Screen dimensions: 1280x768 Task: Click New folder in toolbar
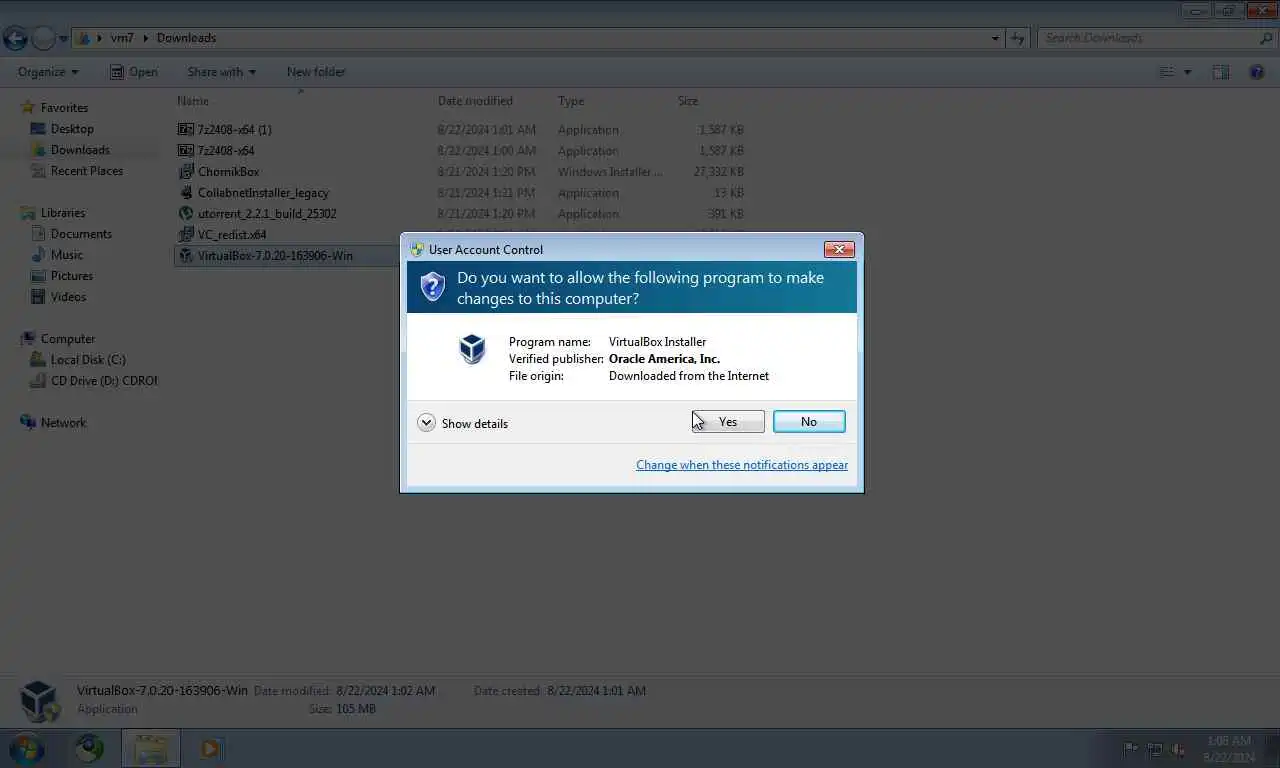[316, 72]
